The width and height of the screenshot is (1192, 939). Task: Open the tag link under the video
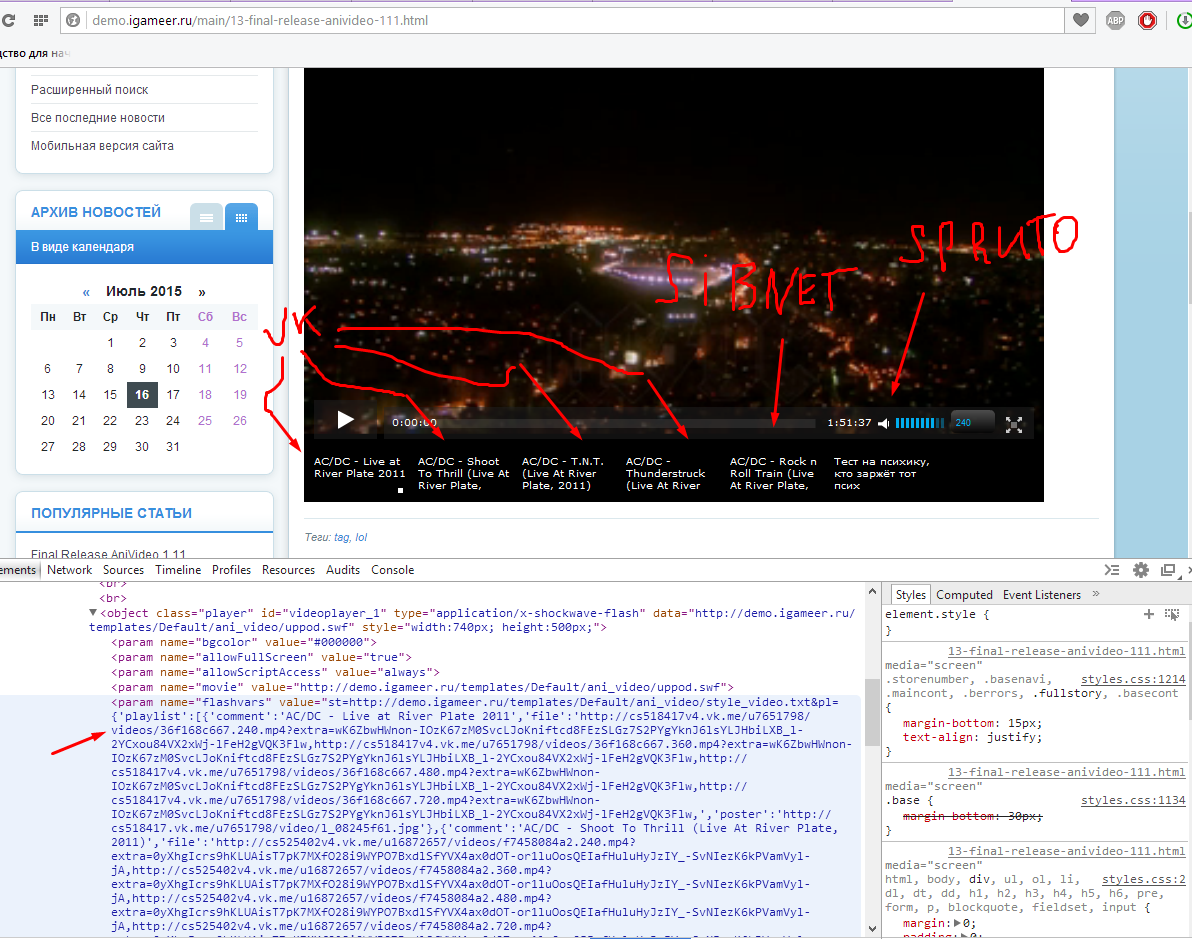[x=341, y=537]
